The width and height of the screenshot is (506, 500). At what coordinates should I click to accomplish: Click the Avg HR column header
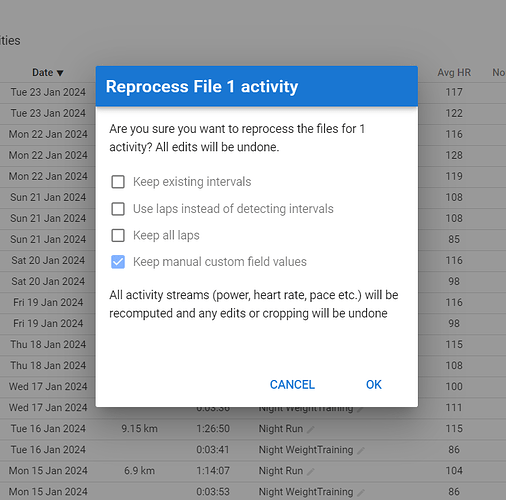454,73
